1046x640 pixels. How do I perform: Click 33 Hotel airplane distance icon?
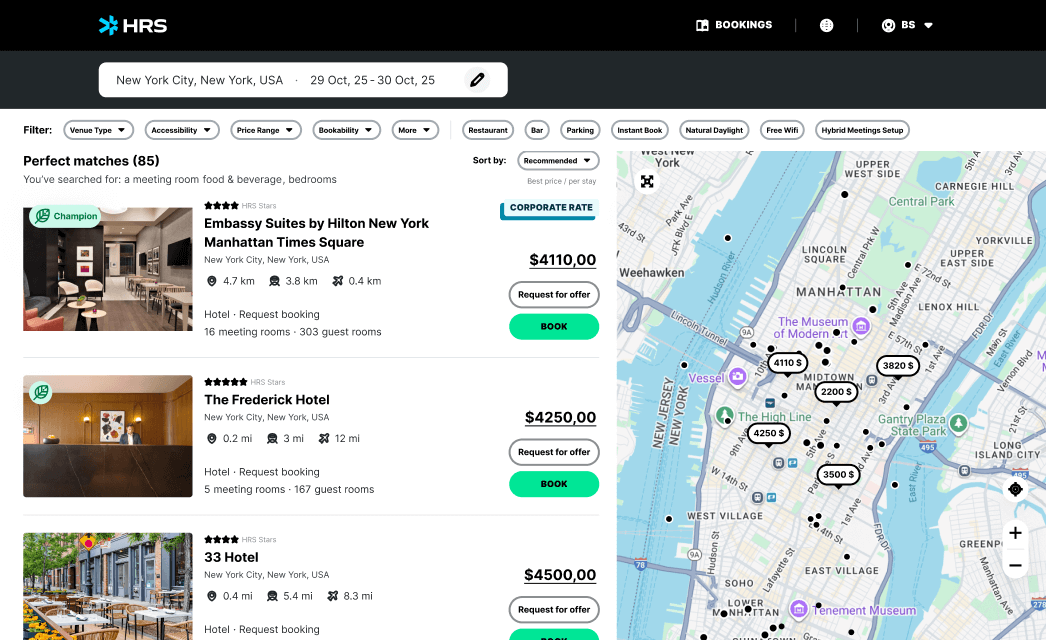[333, 597]
